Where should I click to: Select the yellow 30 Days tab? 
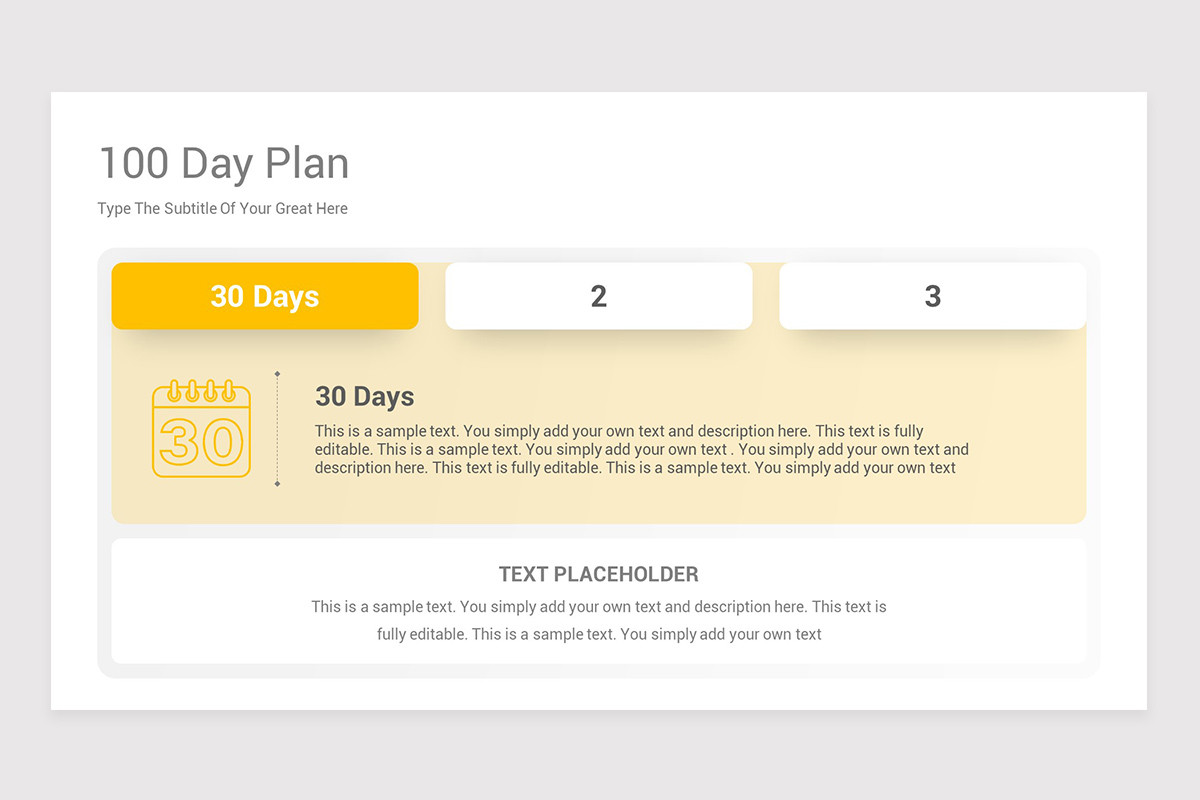pos(265,296)
